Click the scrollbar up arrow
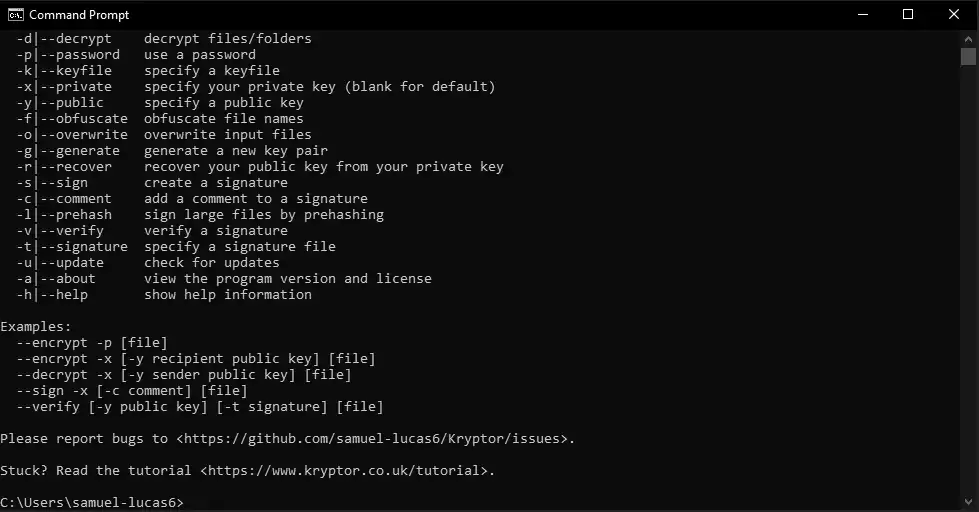The height and width of the screenshot is (512, 979). (x=968, y=38)
